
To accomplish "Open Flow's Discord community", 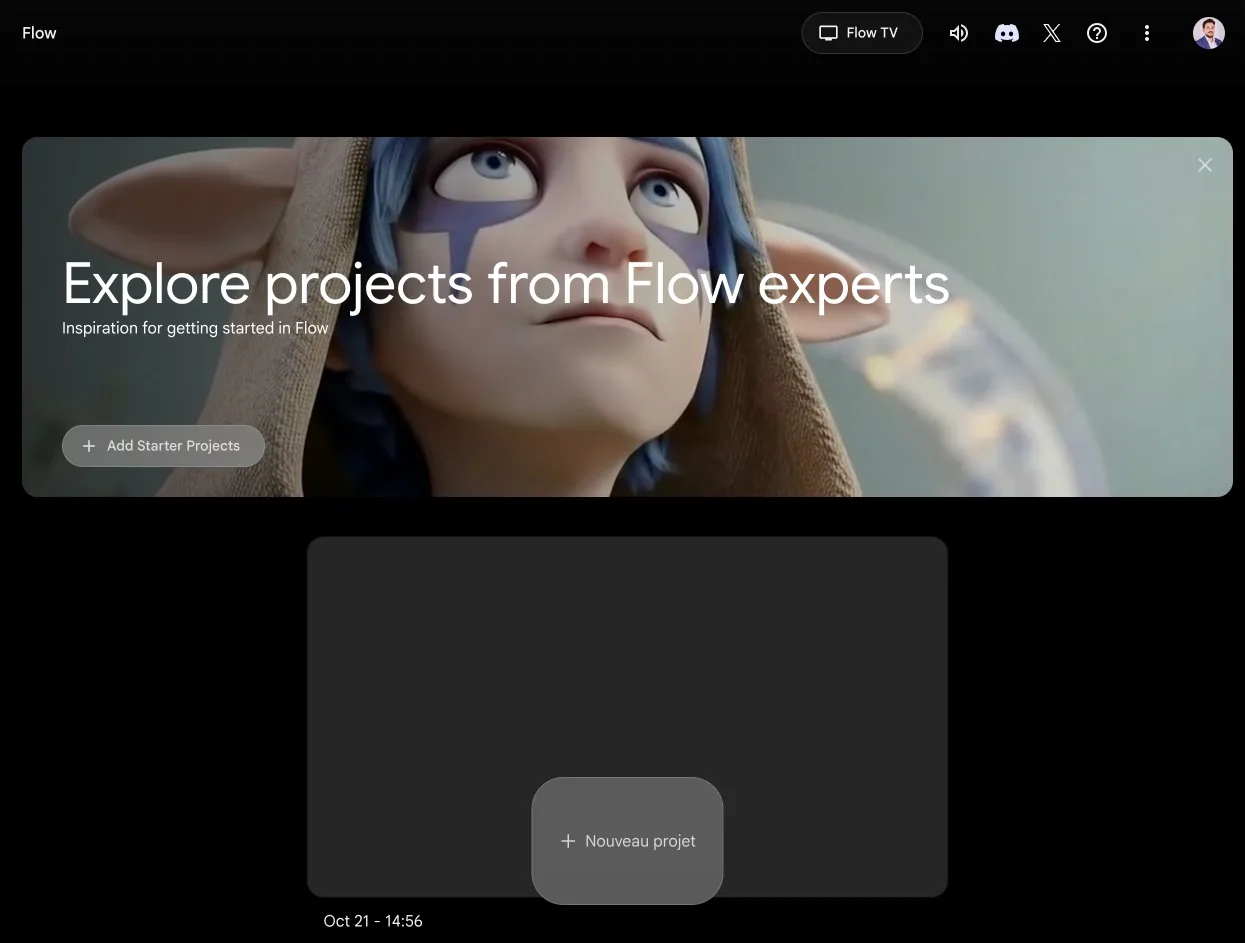I will (x=1006, y=33).
